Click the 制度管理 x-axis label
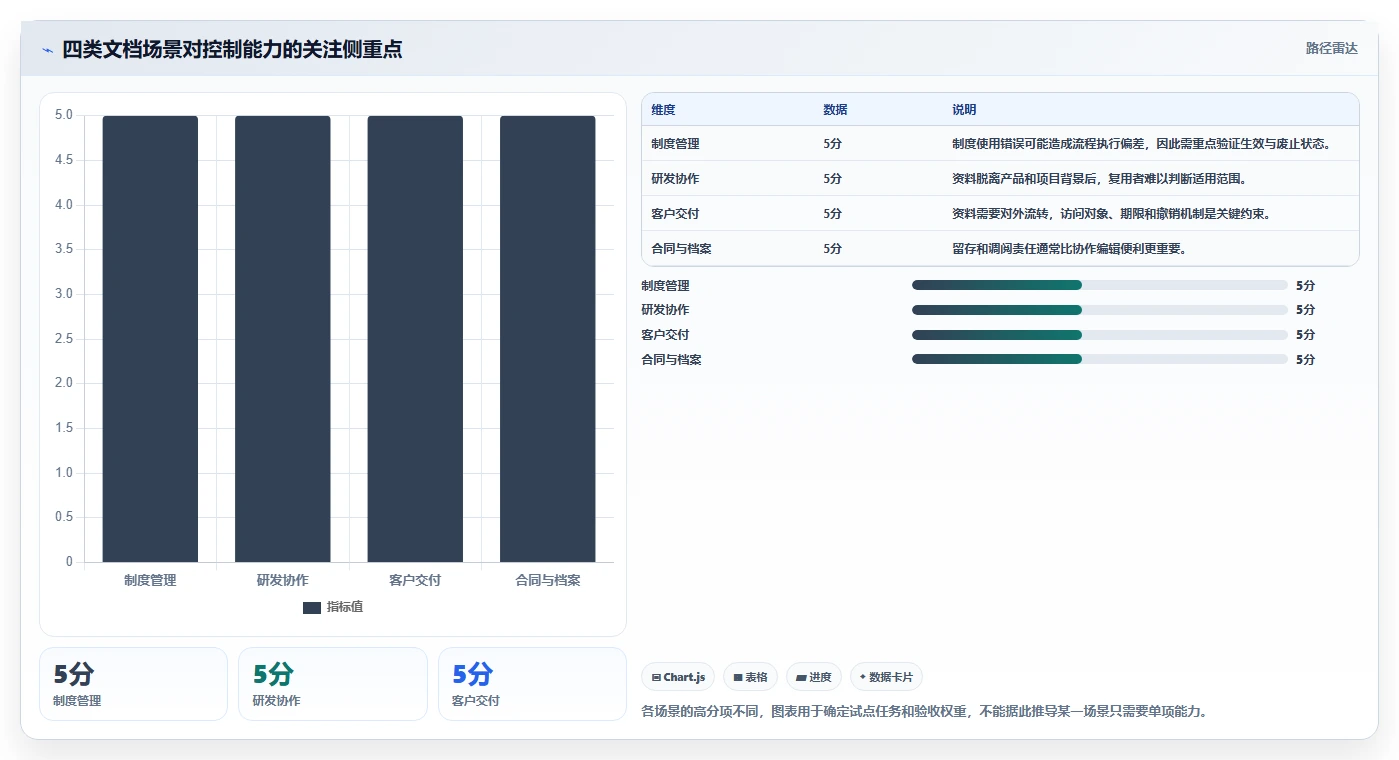This screenshot has height=760, width=1399. click(150, 580)
